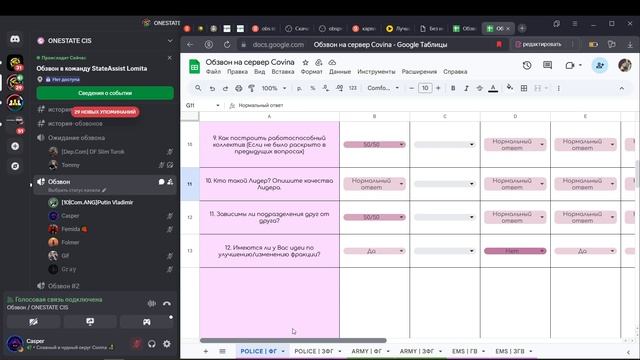Open the Расширения menu

click(x=419, y=72)
